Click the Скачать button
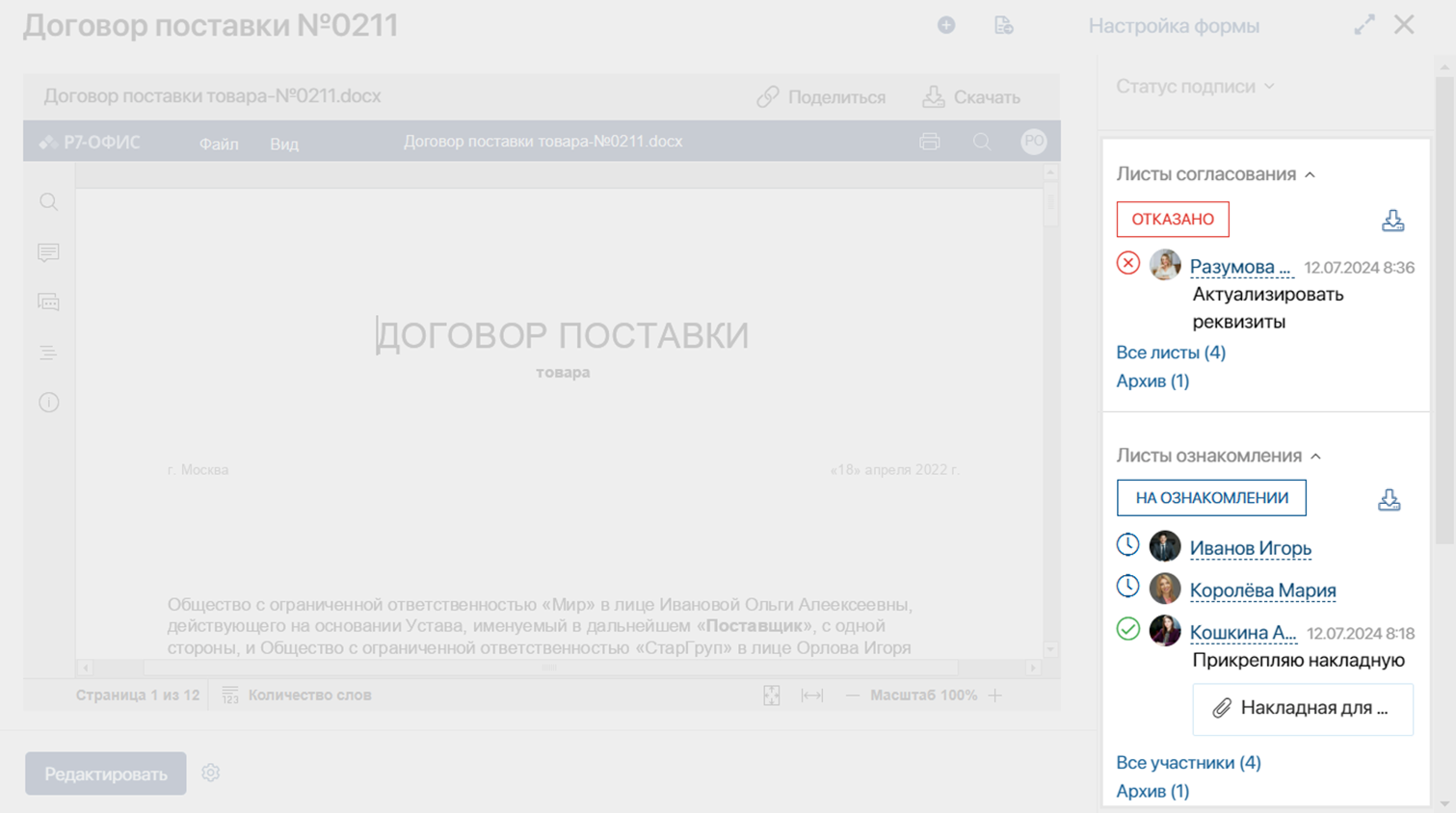This screenshot has width=1456, height=813. tap(971, 97)
